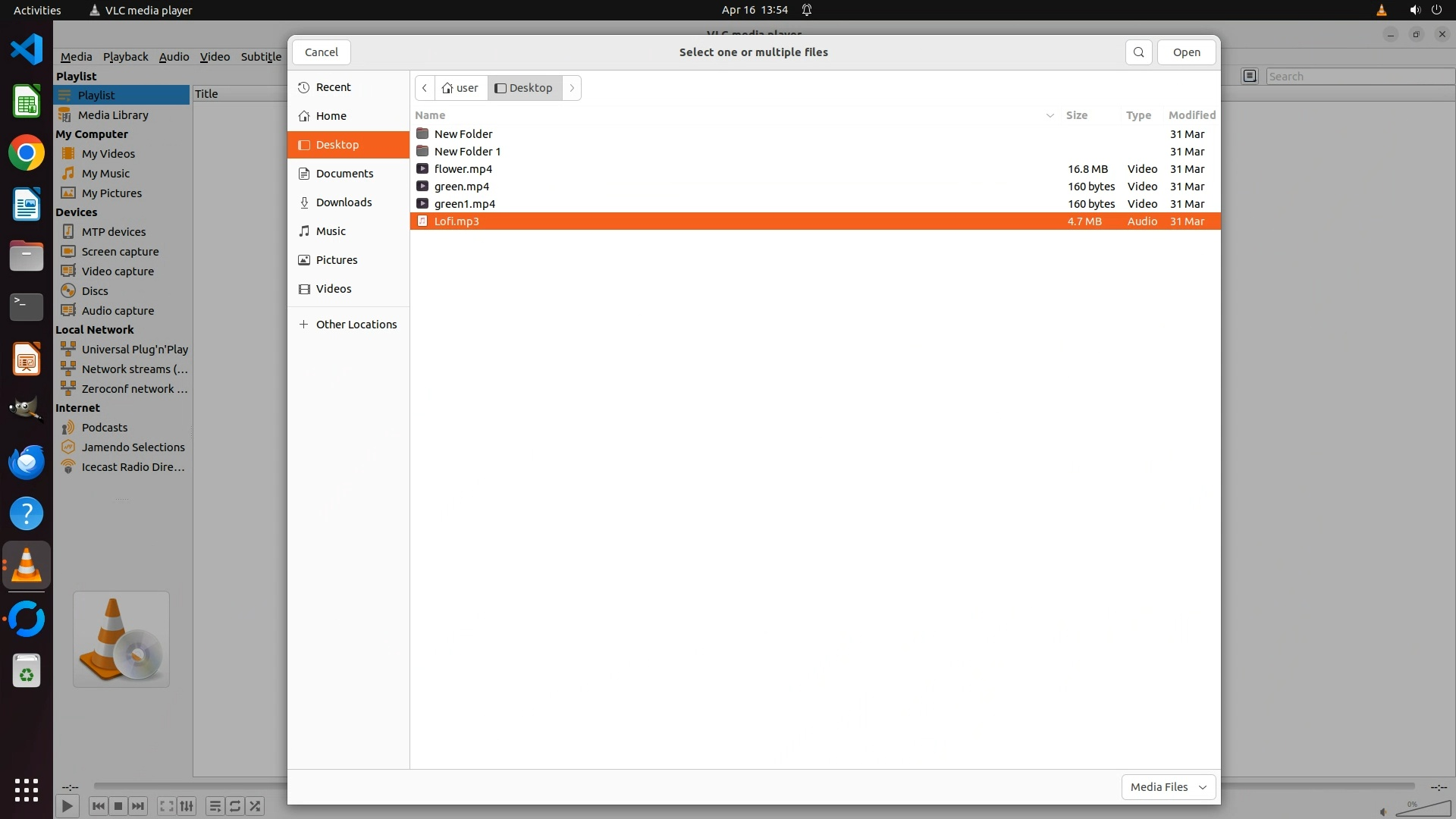Go to Downloads in sidebar
The width and height of the screenshot is (1456, 819).
tap(344, 202)
